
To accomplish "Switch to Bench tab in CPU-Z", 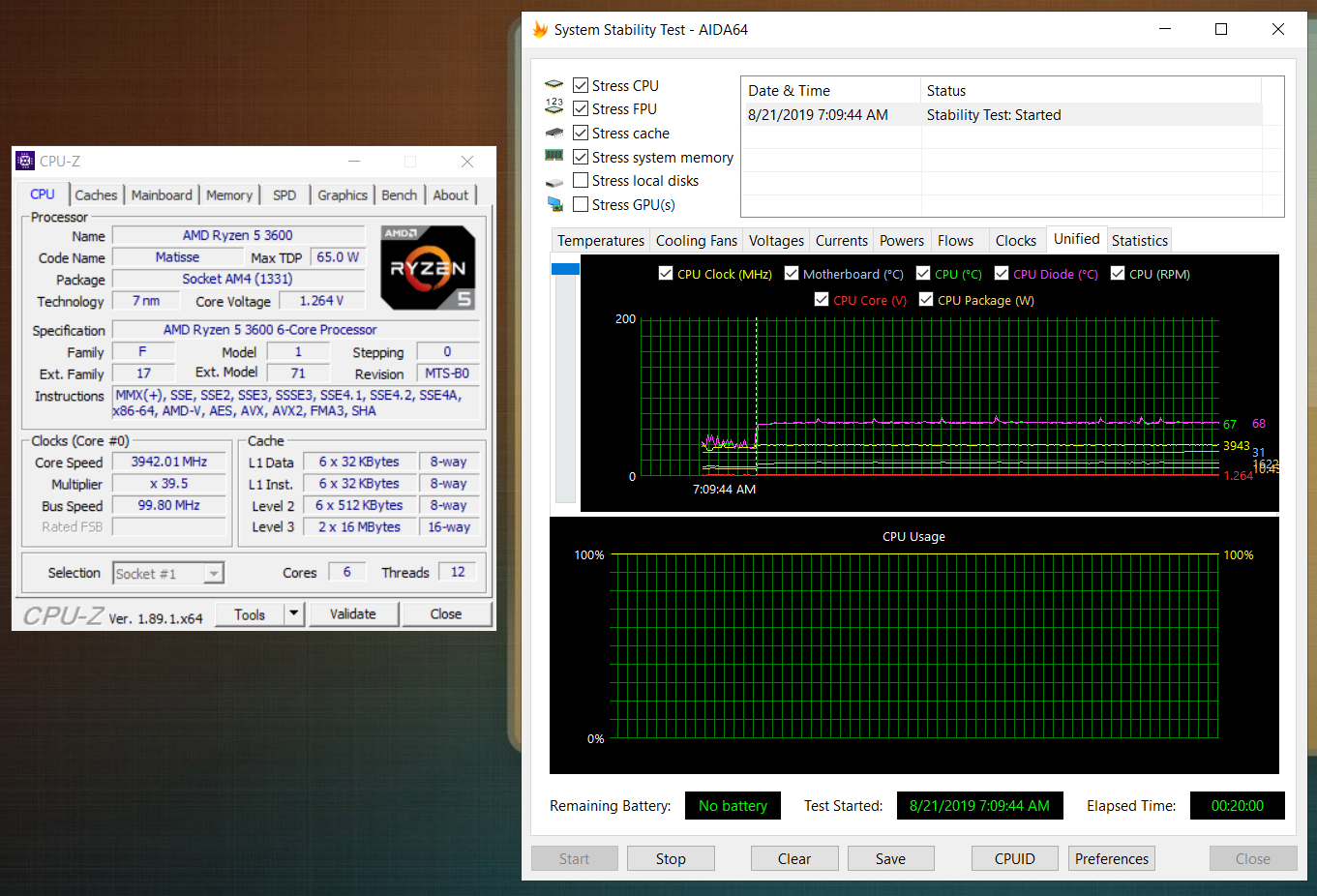I will pos(399,194).
